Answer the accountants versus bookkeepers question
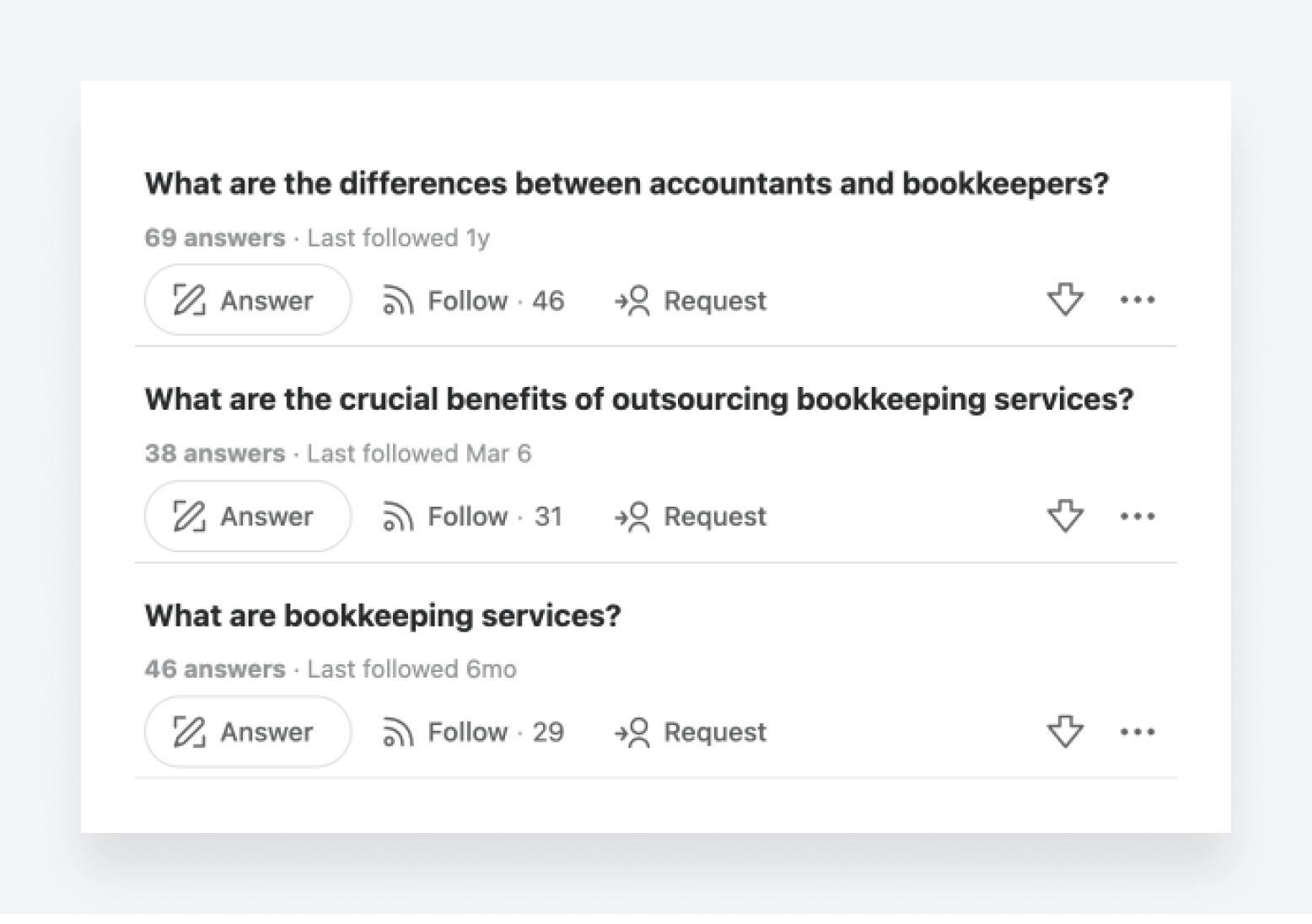Screen dimensions: 1312x924 (247, 300)
